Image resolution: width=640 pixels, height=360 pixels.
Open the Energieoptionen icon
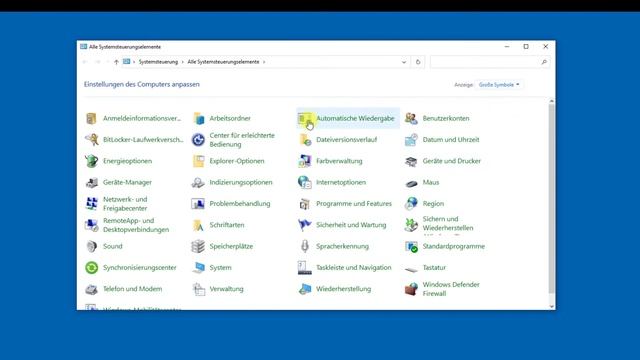point(91,161)
